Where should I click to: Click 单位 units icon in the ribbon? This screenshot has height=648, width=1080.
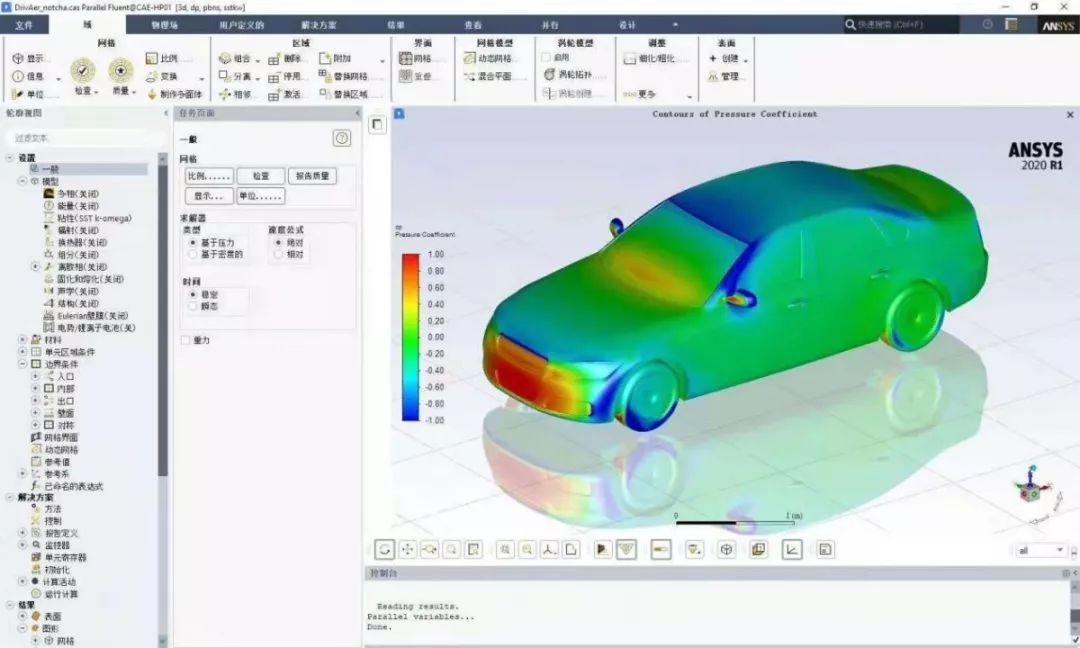[18, 94]
